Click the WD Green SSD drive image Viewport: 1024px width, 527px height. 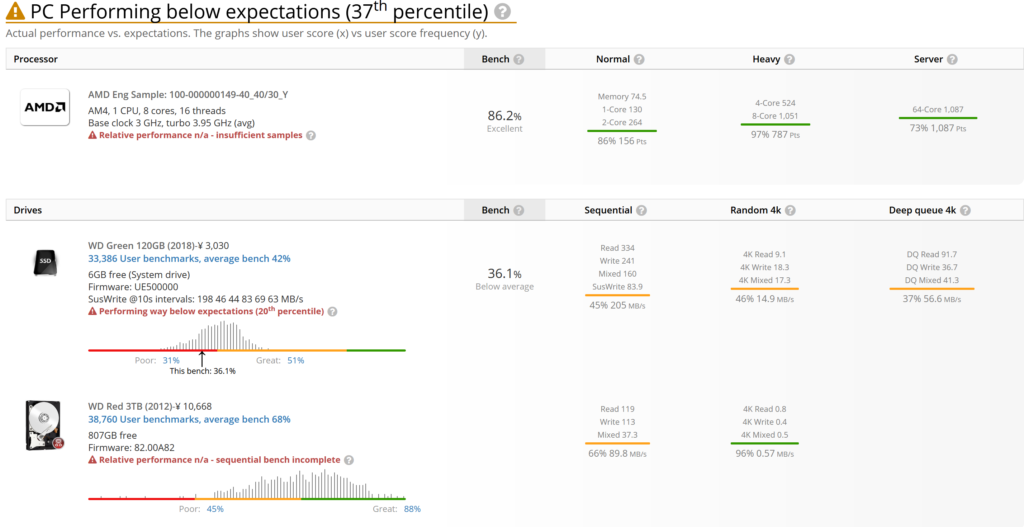(43, 262)
